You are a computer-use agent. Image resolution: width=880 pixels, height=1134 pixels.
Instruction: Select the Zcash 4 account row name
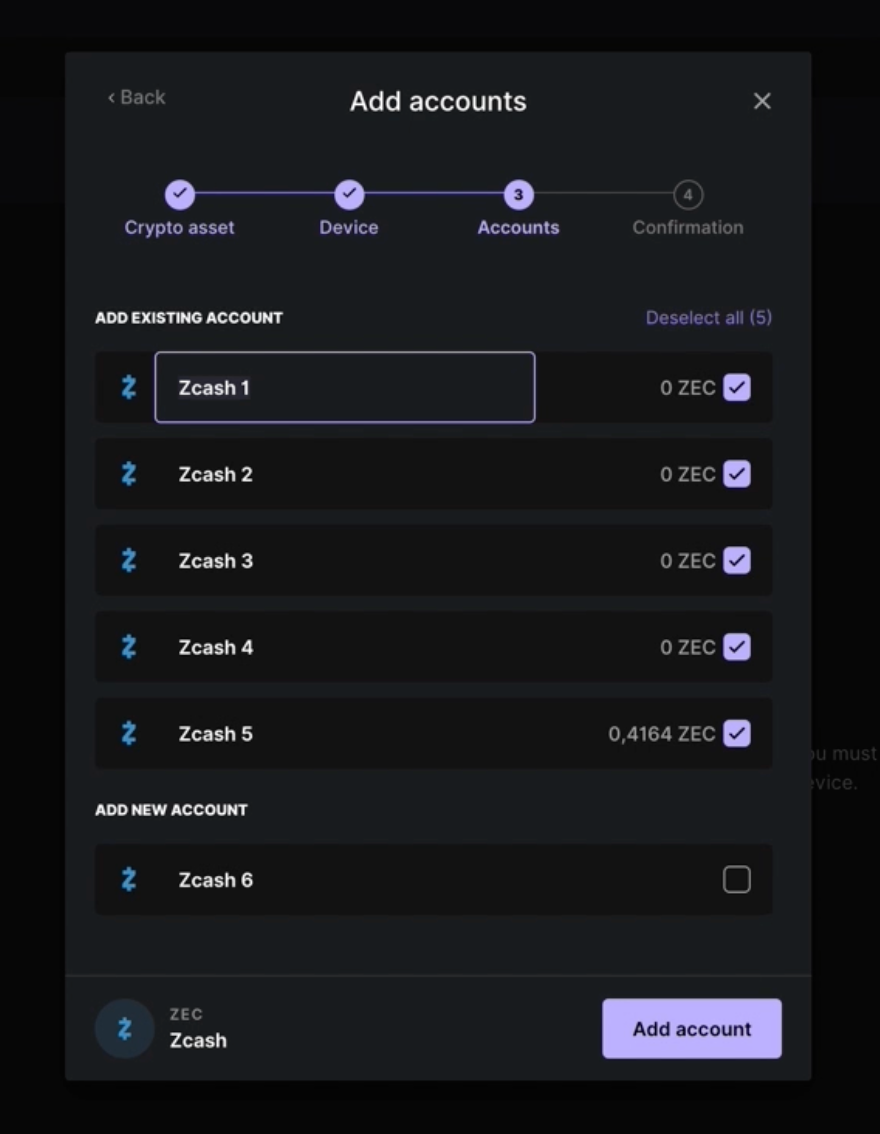[215, 647]
